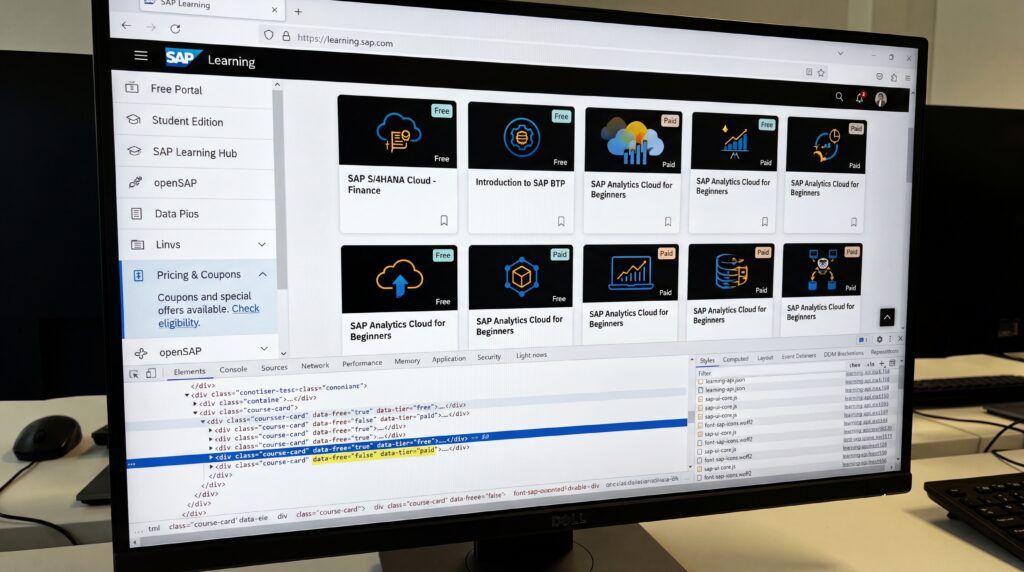Image resolution: width=1024 pixels, height=572 pixels.
Task: Click the sidebar vertical scrollbar
Action: pyautogui.click(x=281, y=189)
